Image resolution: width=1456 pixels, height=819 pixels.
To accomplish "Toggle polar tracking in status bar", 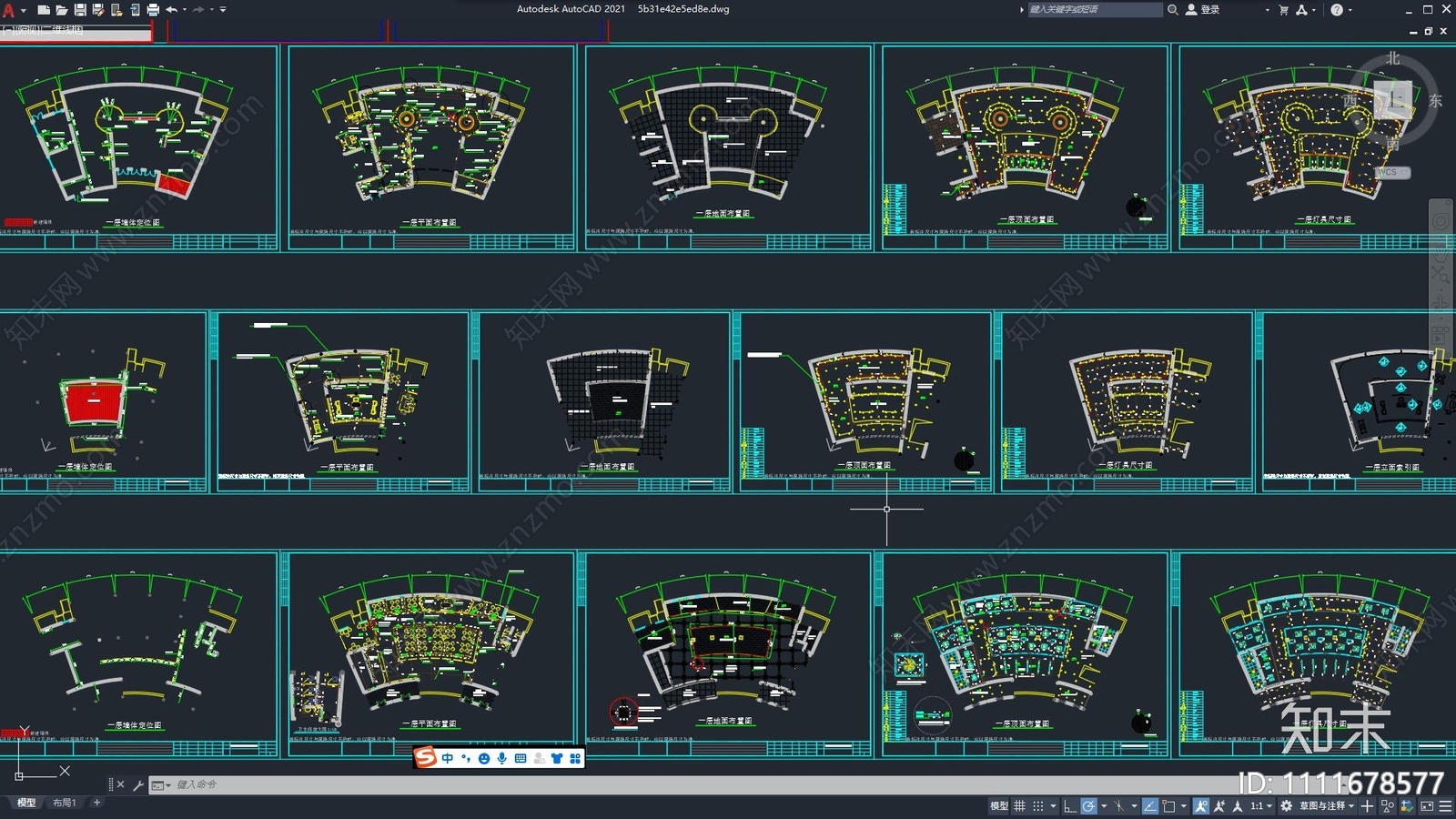I will pos(1089,805).
